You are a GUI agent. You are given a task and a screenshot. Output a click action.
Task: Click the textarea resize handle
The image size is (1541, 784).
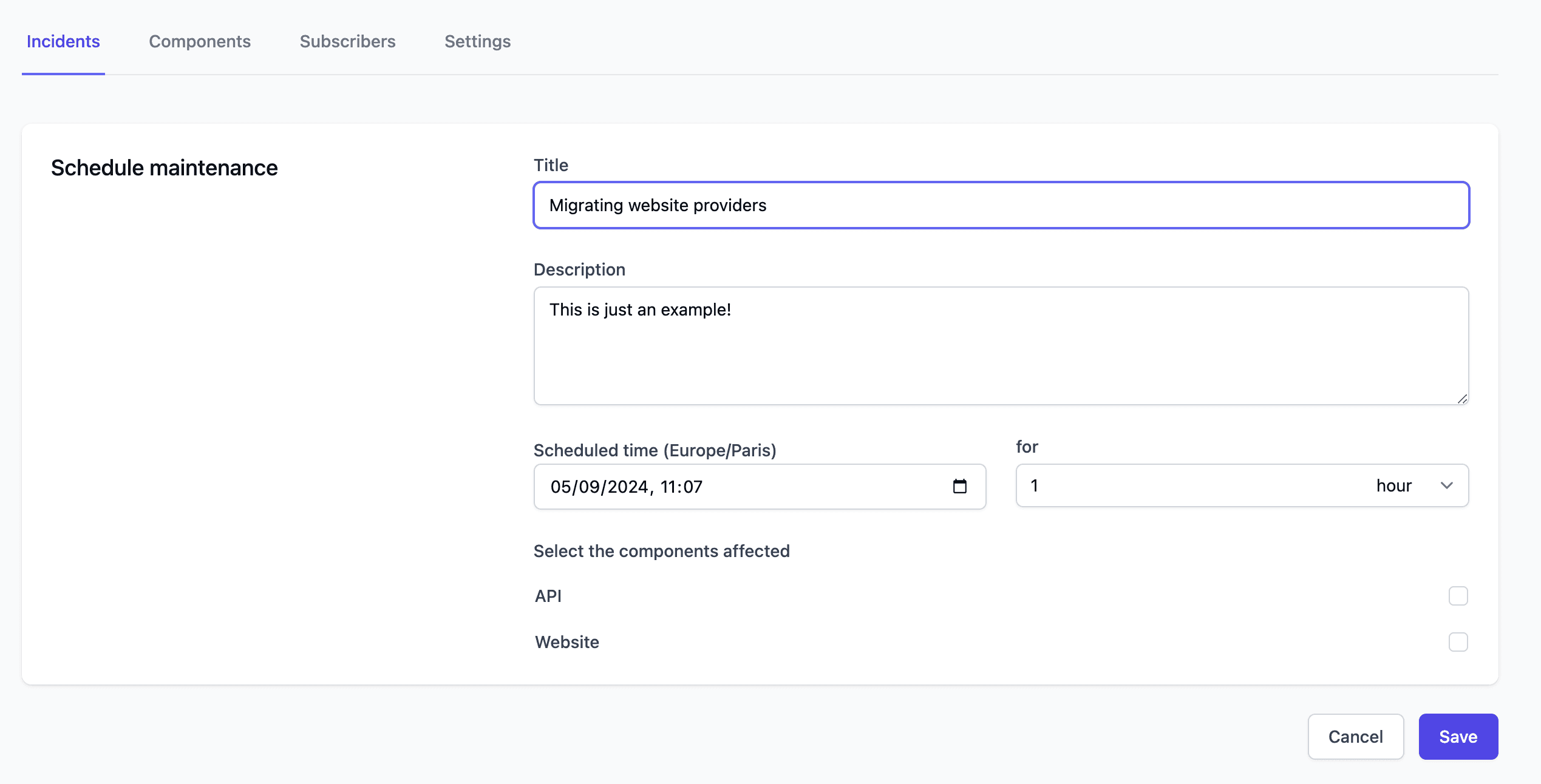pos(1463,399)
